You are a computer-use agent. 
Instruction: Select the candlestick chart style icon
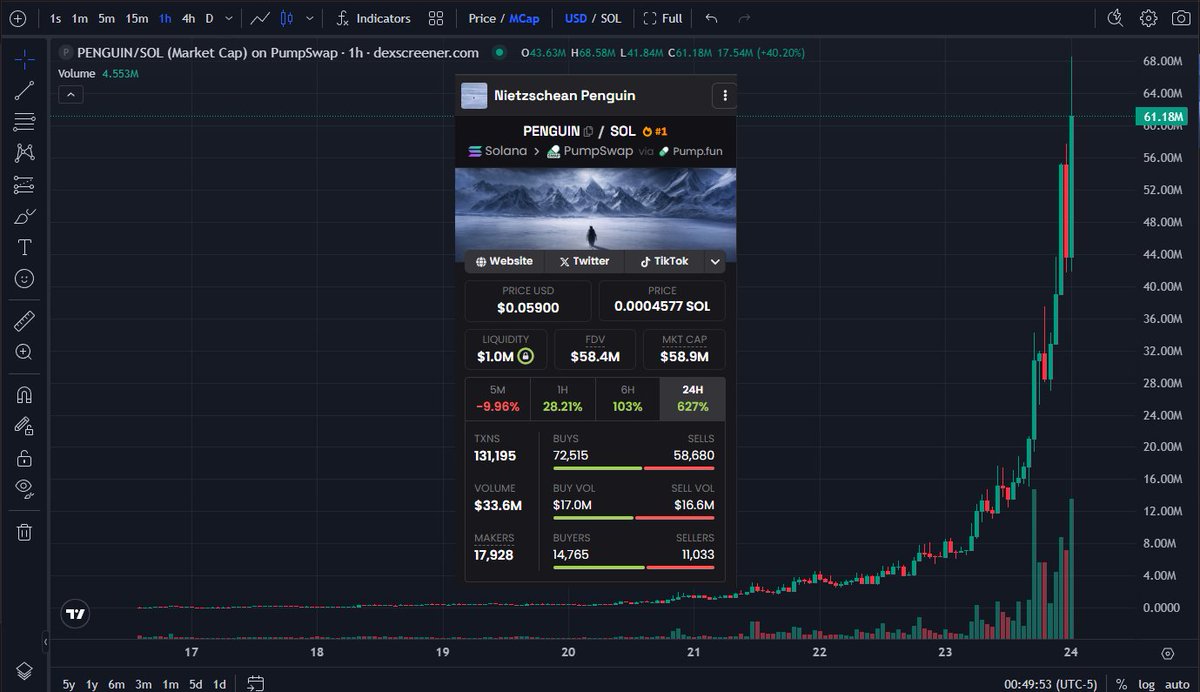point(288,18)
